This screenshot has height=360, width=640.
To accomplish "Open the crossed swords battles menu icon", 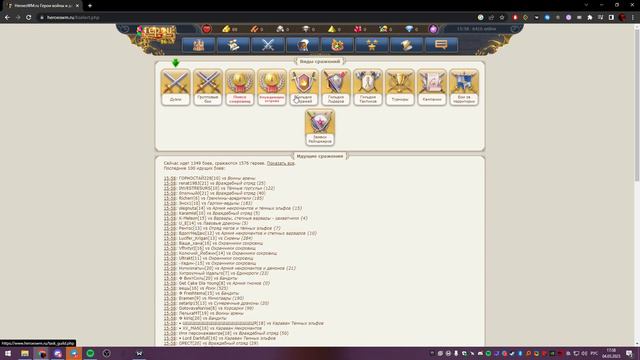I will click(x=268, y=44).
